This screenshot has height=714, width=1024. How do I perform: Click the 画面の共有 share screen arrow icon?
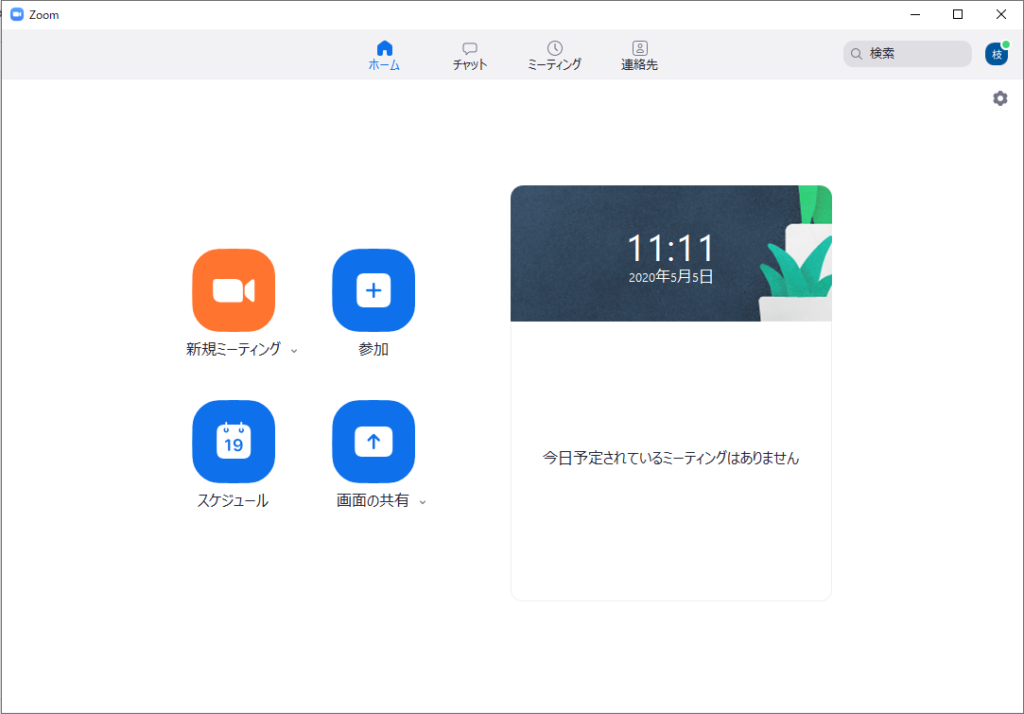(x=374, y=442)
